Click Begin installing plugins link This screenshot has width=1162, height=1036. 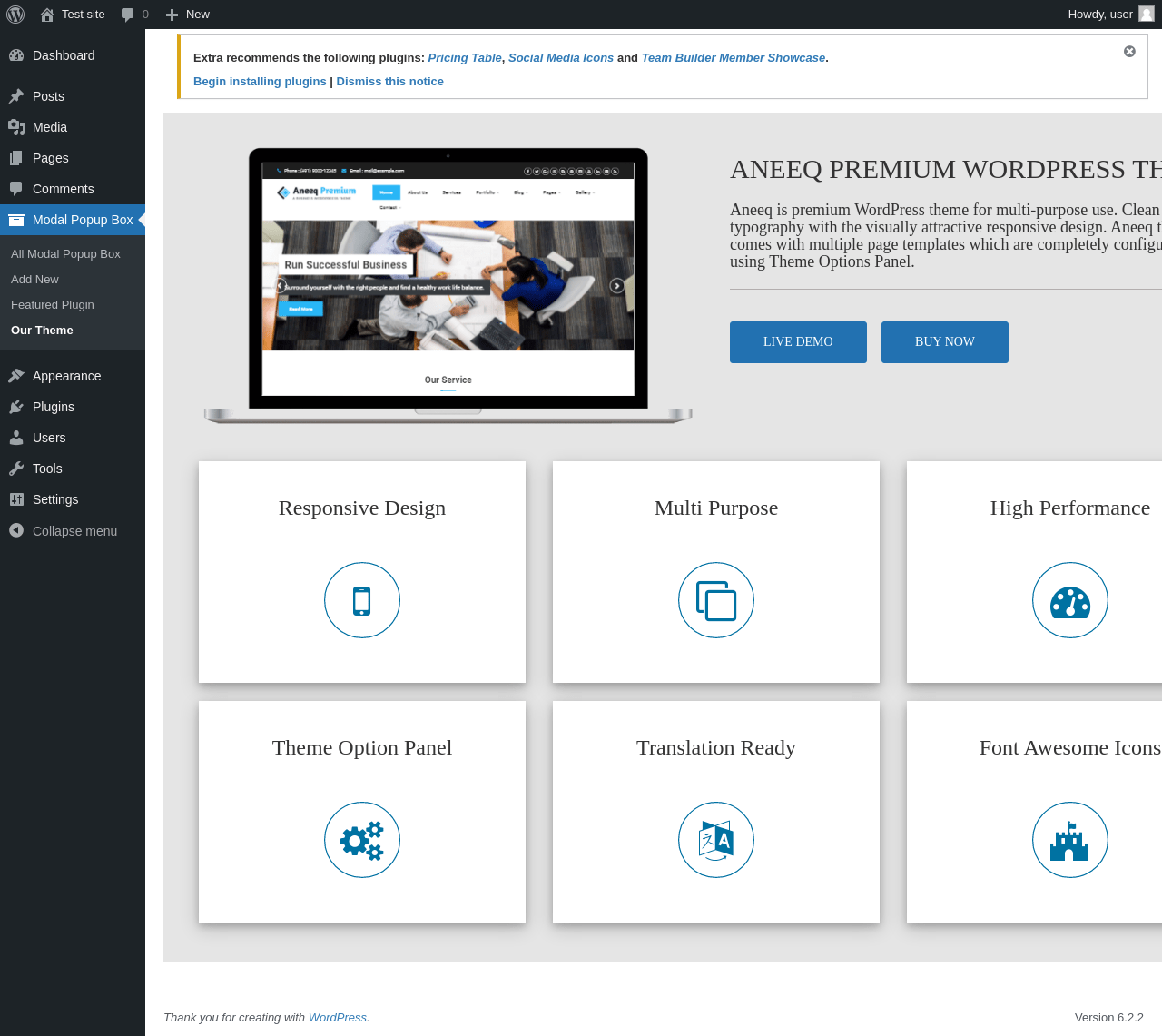(260, 82)
